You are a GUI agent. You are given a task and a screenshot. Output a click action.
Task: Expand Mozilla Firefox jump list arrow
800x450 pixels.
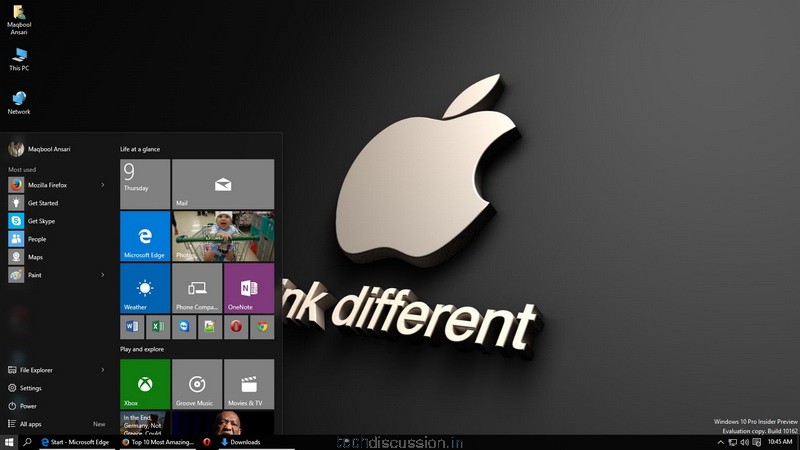(103, 185)
